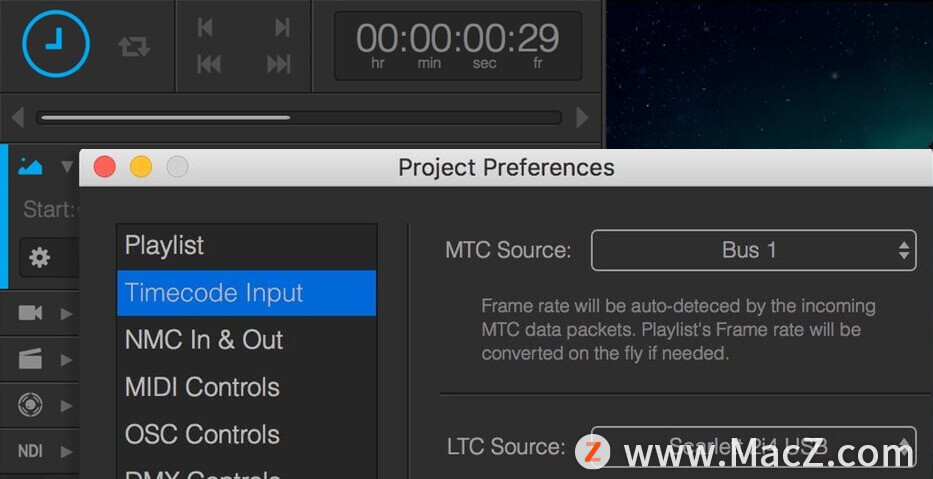Open the LTC Source dropdown

click(x=753, y=446)
